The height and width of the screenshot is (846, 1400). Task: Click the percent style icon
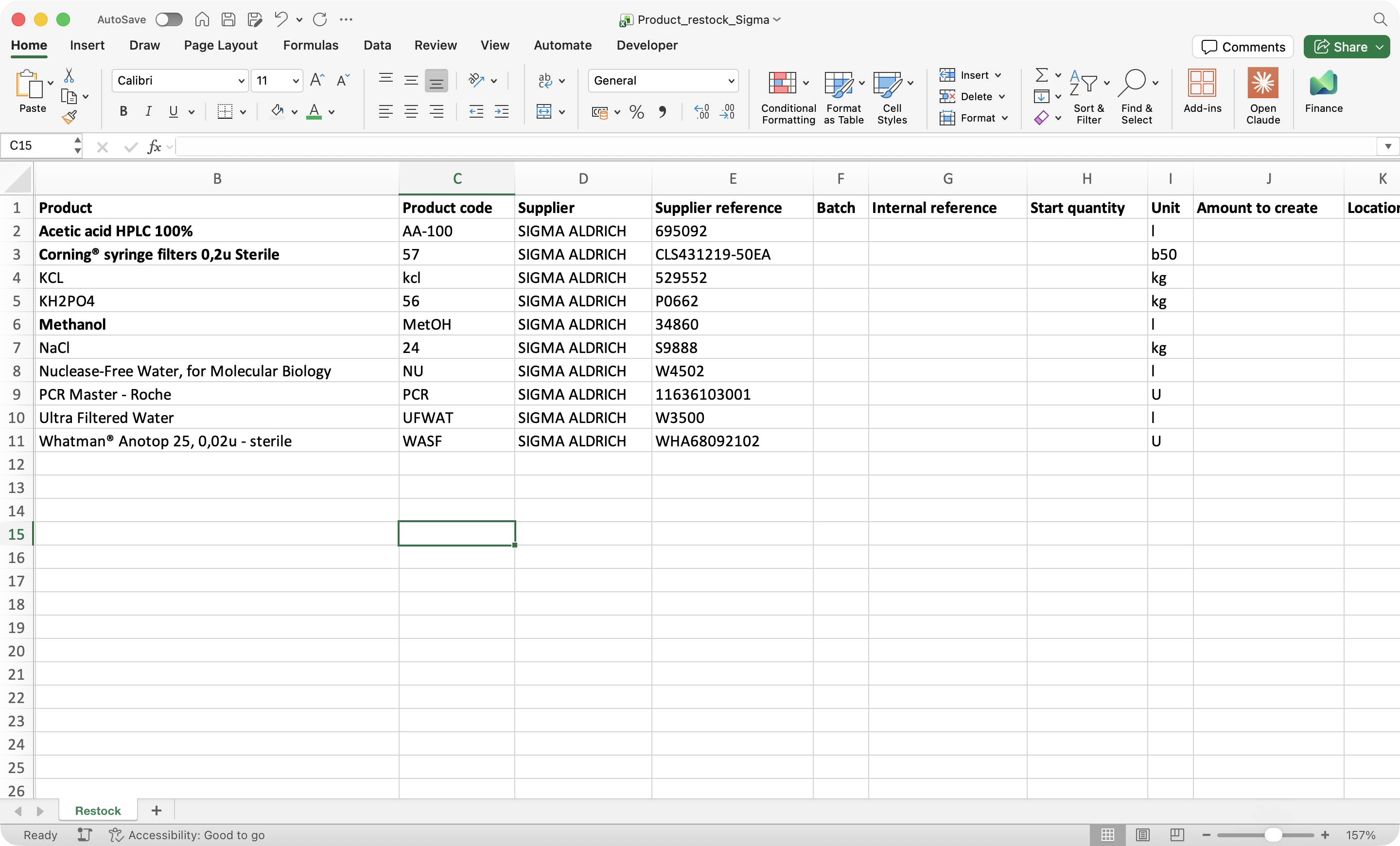tap(636, 112)
